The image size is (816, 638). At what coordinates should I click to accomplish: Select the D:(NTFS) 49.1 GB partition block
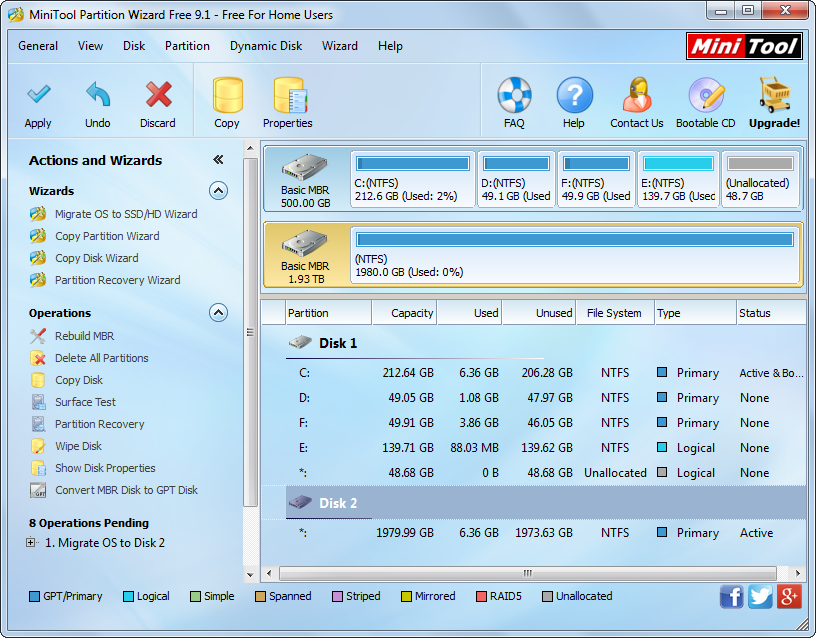pos(516,179)
